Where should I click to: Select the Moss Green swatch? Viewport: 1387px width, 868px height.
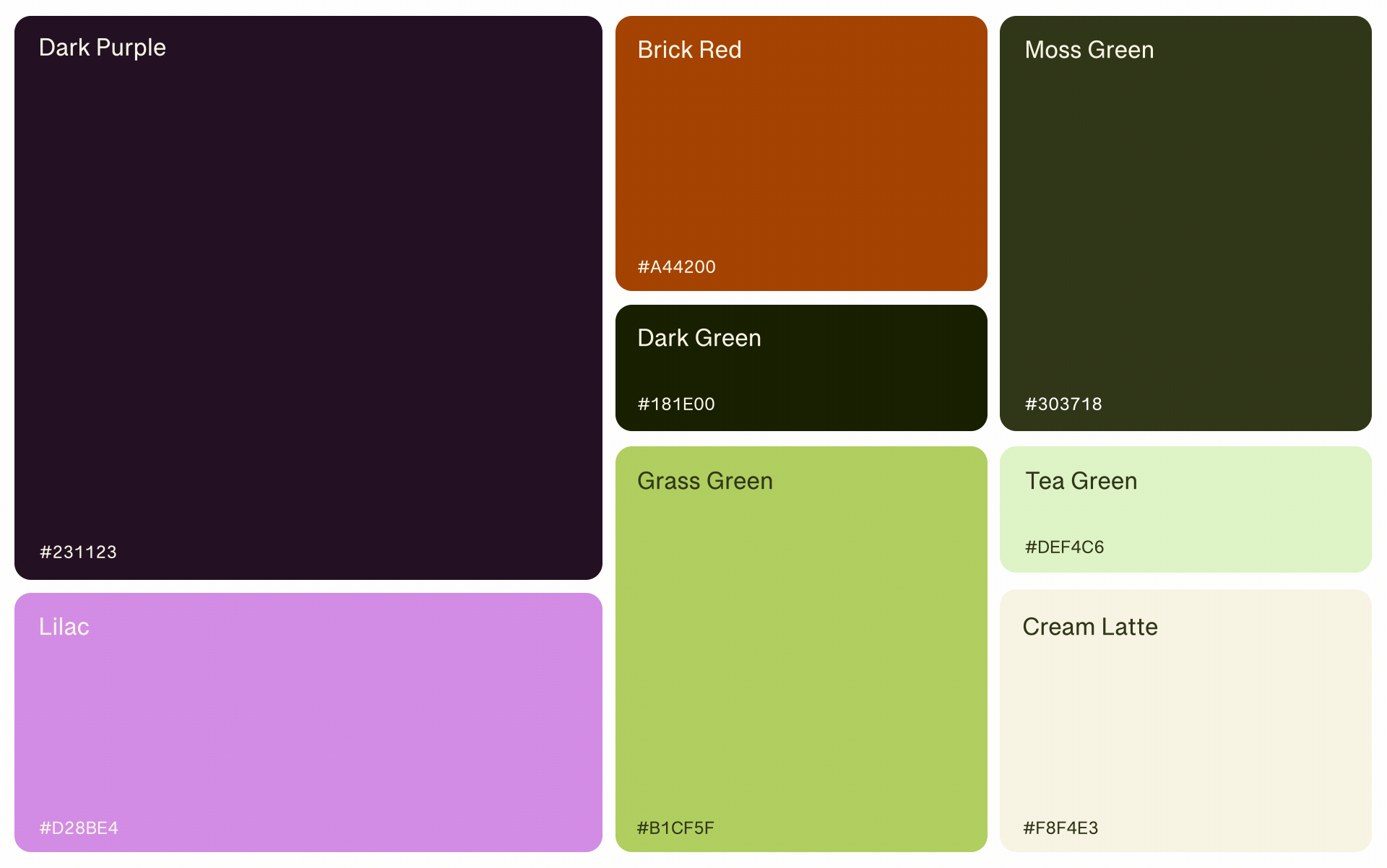pyautogui.click(x=1185, y=224)
